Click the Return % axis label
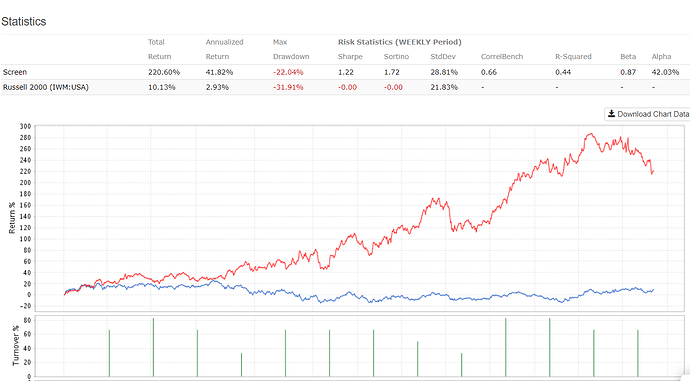The width and height of the screenshot is (690, 381). click(x=12, y=218)
